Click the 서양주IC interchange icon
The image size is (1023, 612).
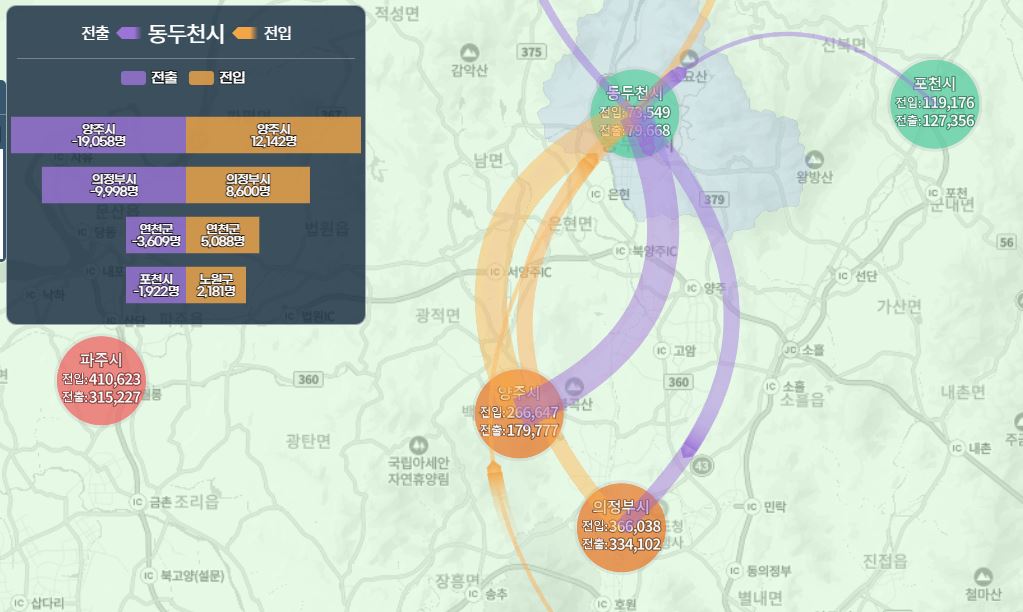tap(496, 271)
